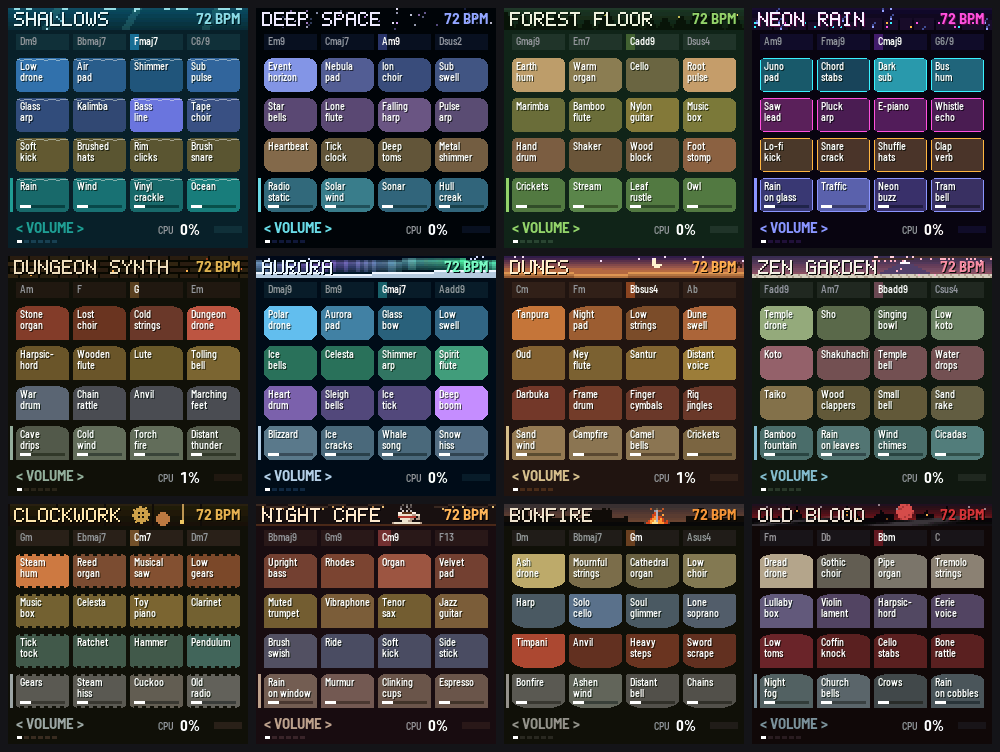1000x752 pixels.
Task: Click the 72 BPM tempo in Clockwork
Action: click(x=218, y=515)
